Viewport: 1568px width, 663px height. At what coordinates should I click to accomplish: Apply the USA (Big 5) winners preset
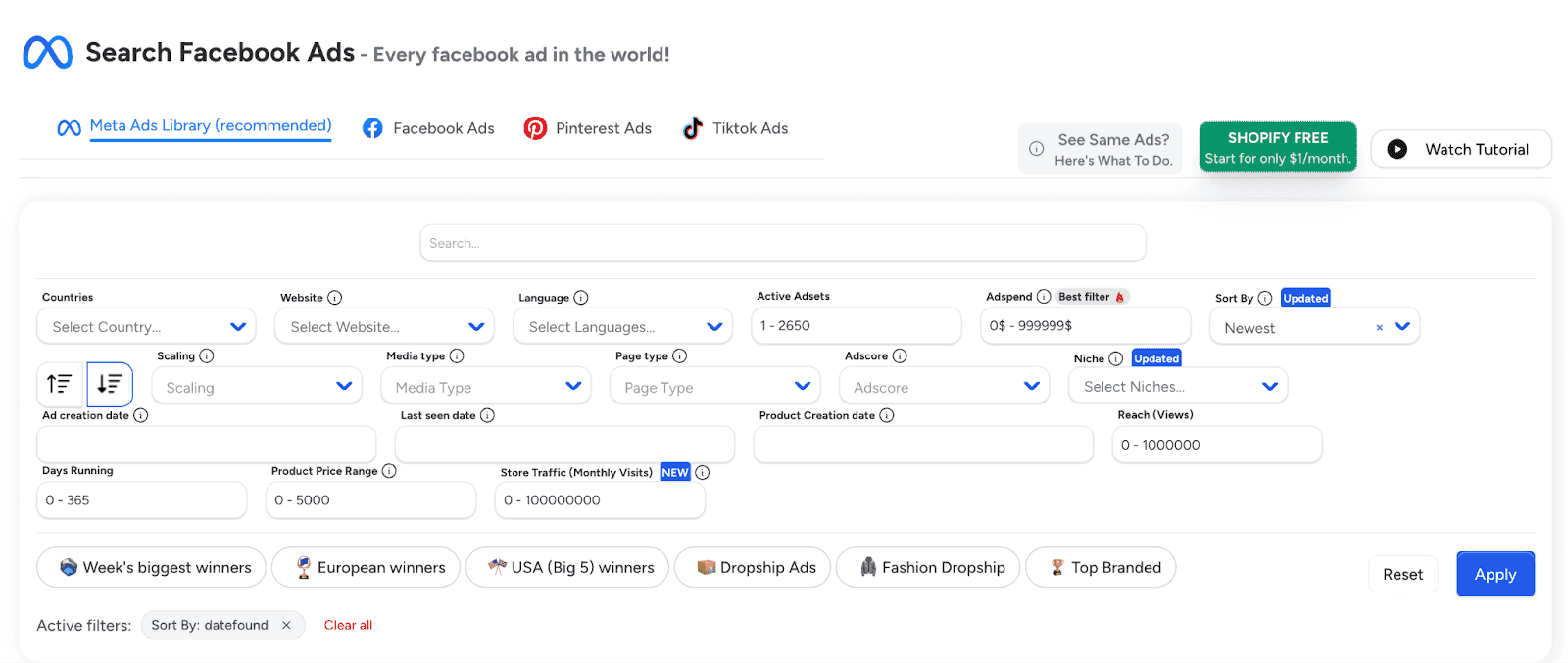pyautogui.click(x=567, y=567)
